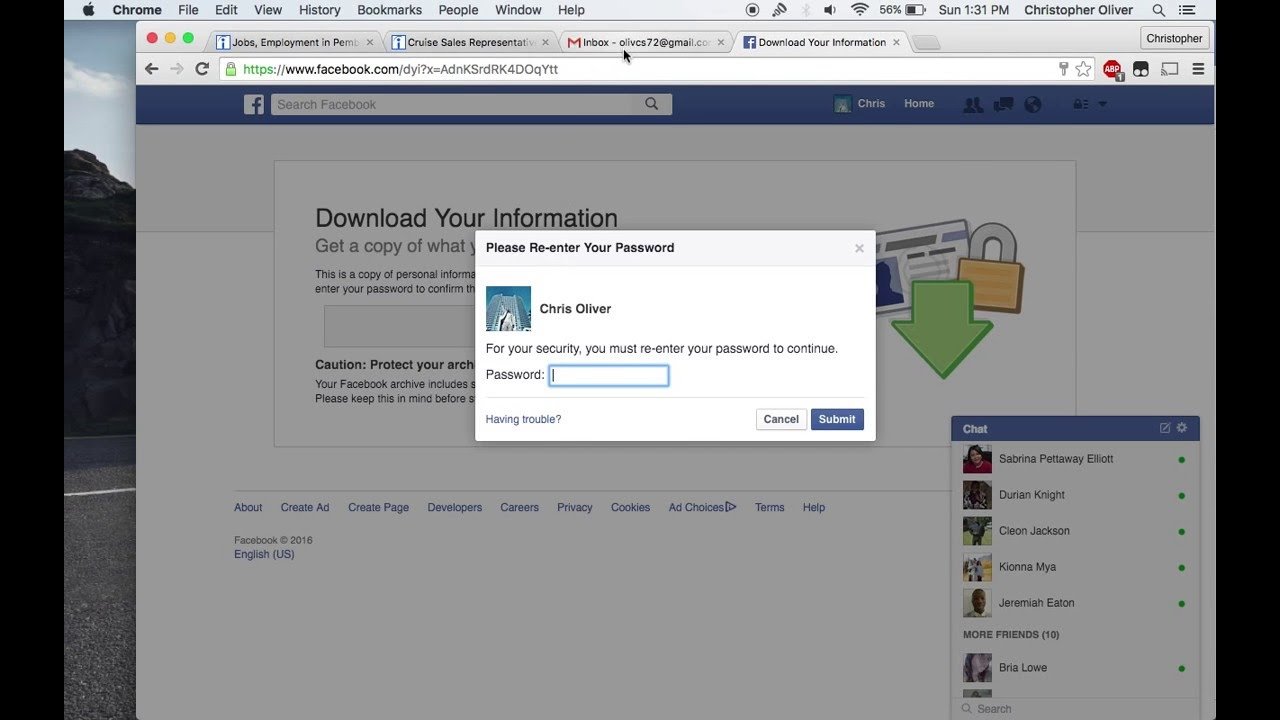Switch to Cruise Sales Representative tab
This screenshot has height=720, width=1280.
coord(470,42)
